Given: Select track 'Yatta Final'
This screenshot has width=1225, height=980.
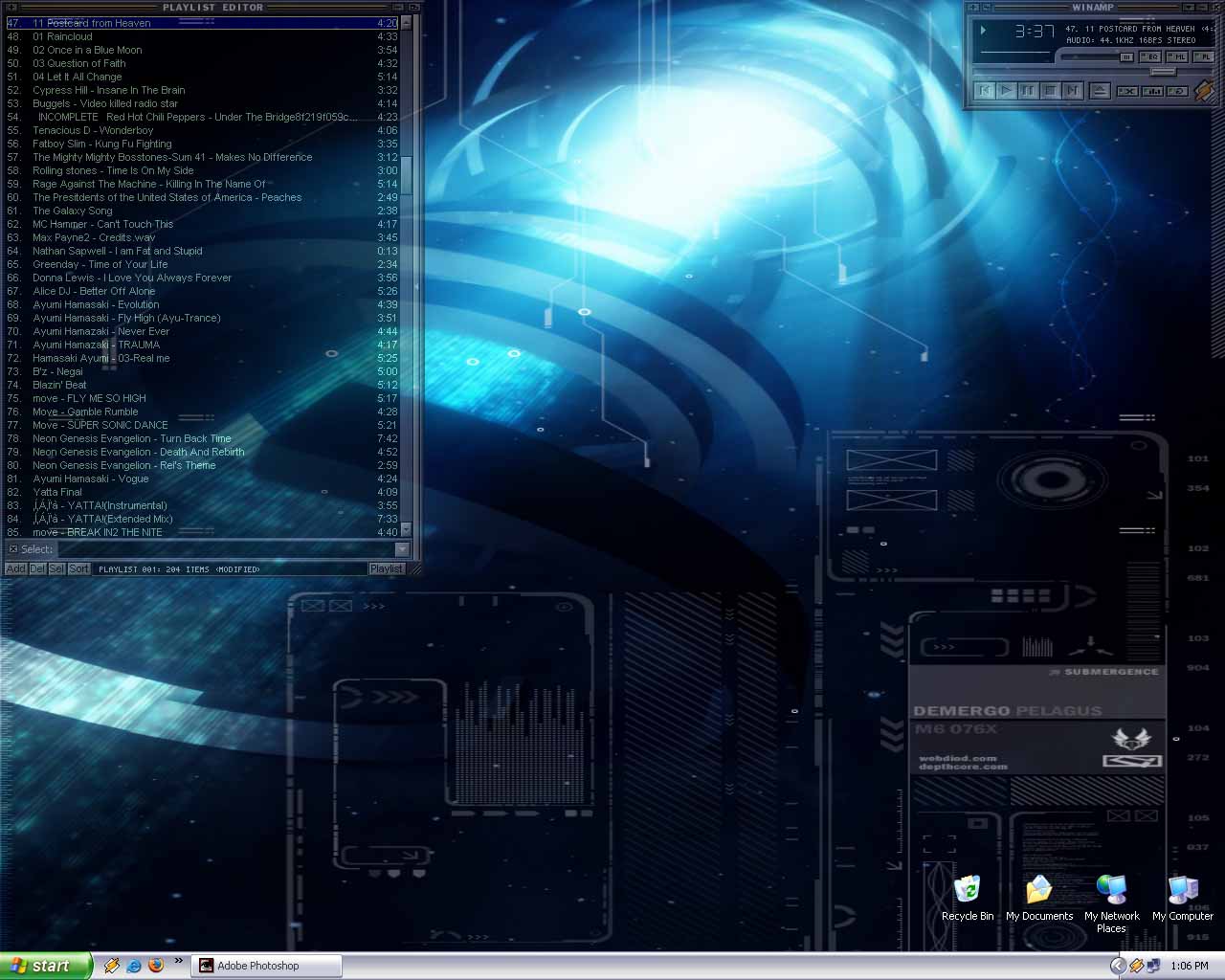Looking at the screenshot, I should tap(202, 492).
